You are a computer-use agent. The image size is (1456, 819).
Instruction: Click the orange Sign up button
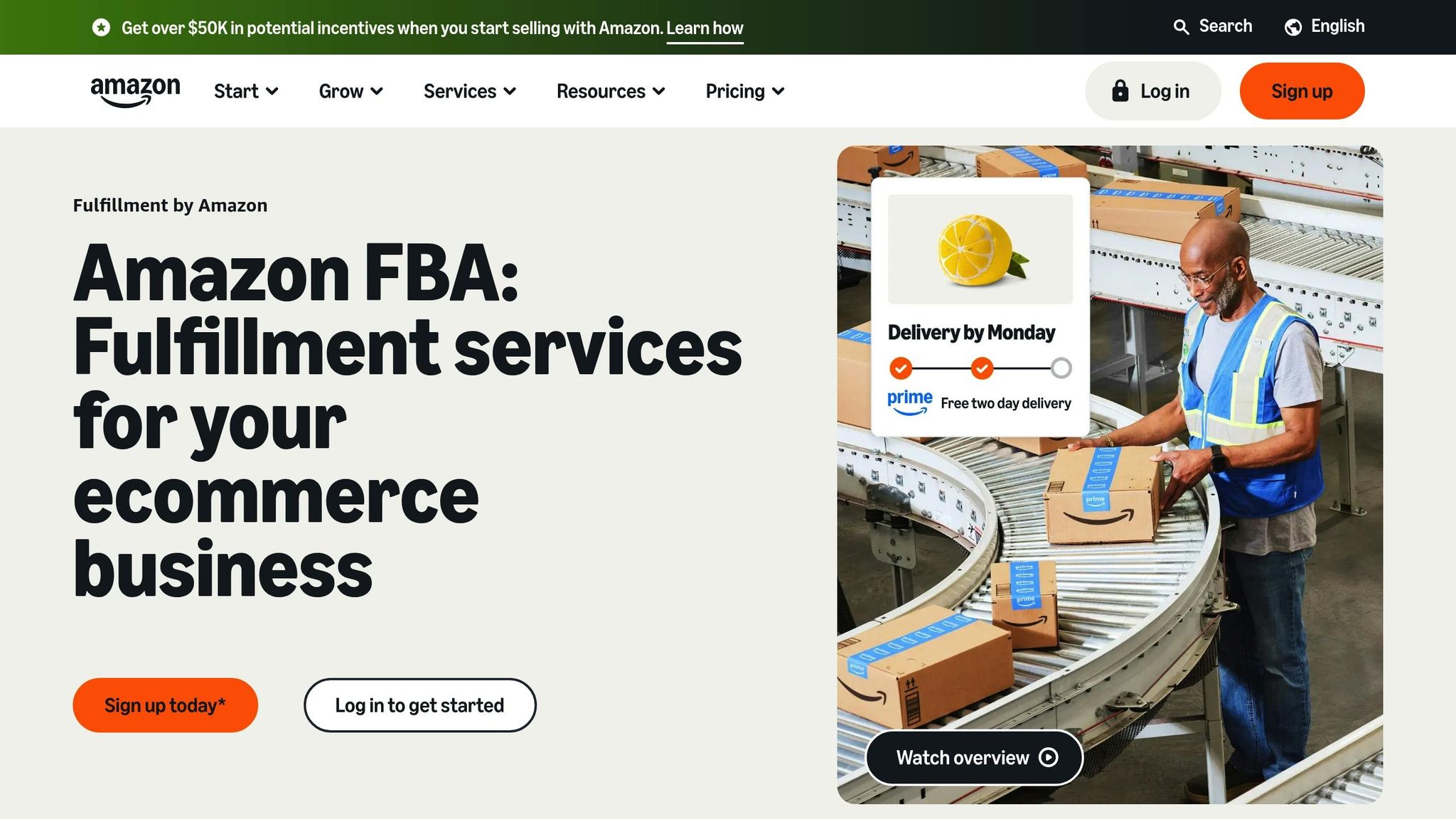(1301, 91)
